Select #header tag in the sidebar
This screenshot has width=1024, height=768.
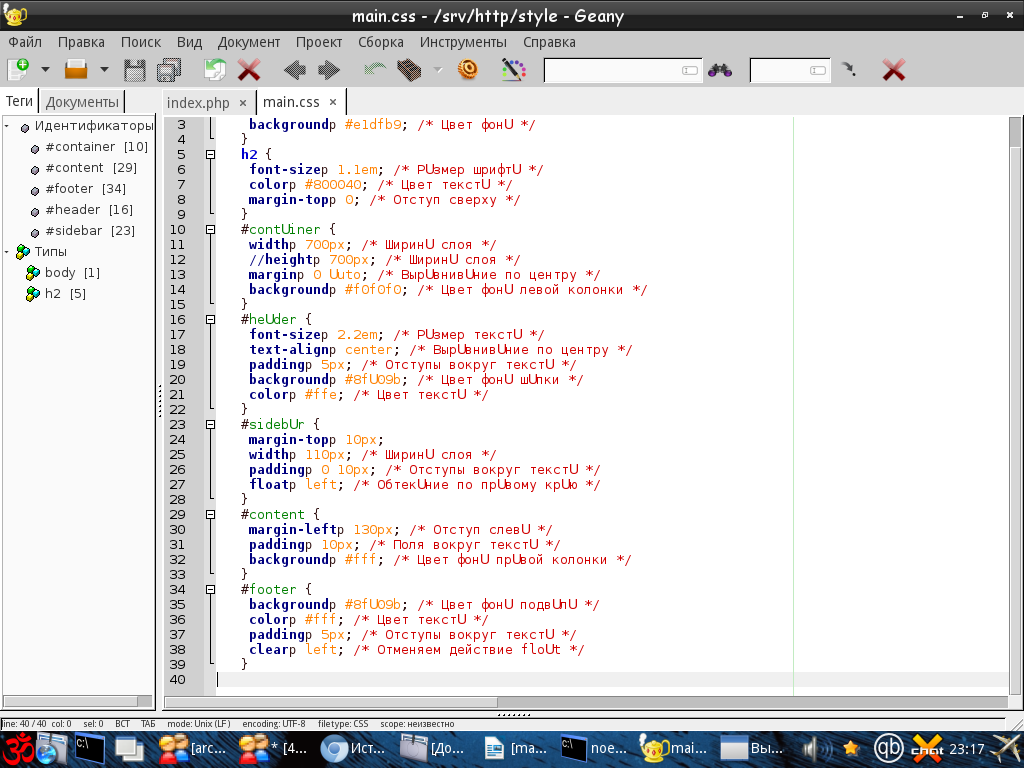[88, 210]
